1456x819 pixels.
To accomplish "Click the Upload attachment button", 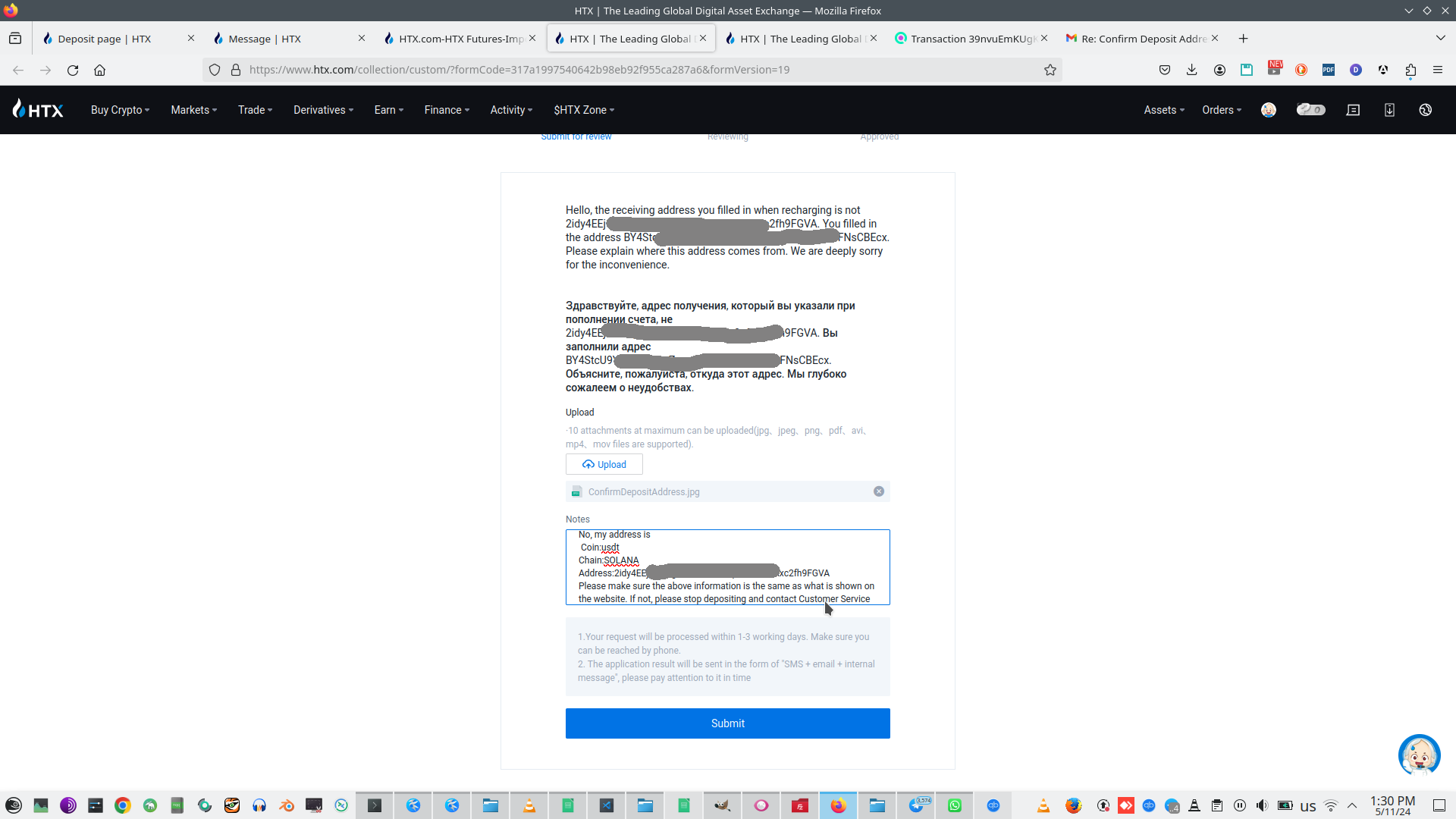I will click(604, 464).
